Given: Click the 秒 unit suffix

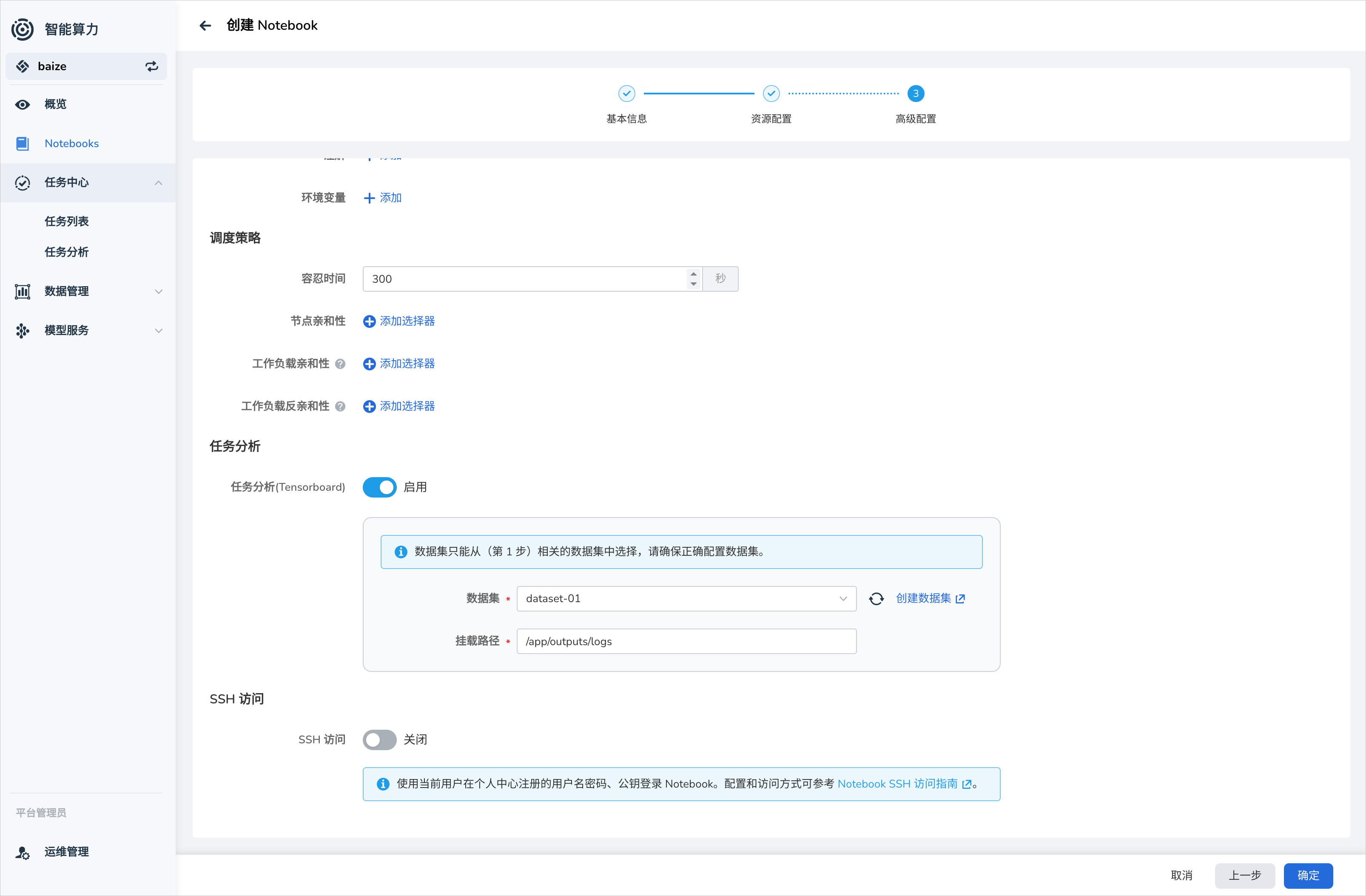Looking at the screenshot, I should pyautogui.click(x=720, y=279).
